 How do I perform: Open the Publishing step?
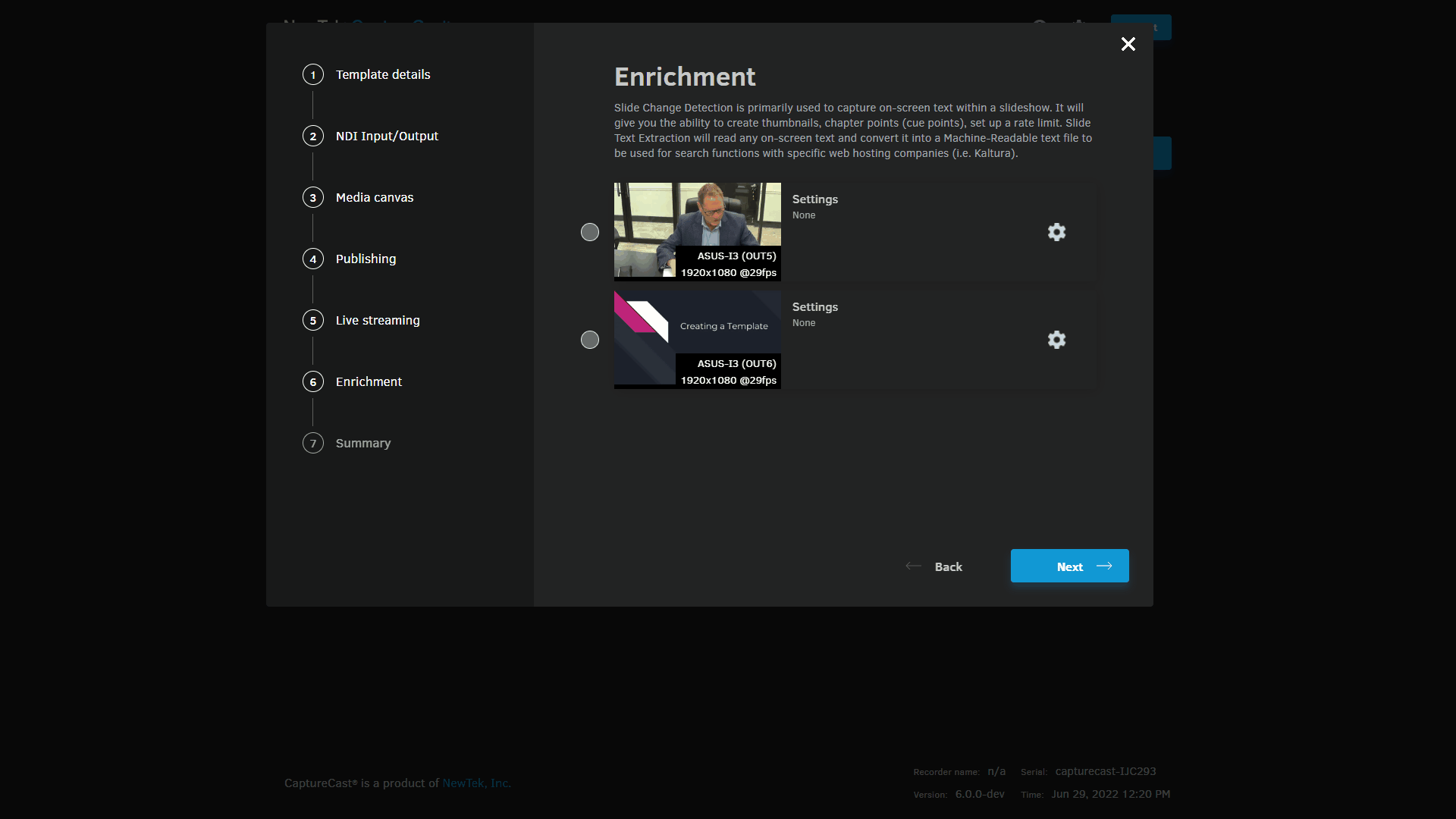point(366,259)
